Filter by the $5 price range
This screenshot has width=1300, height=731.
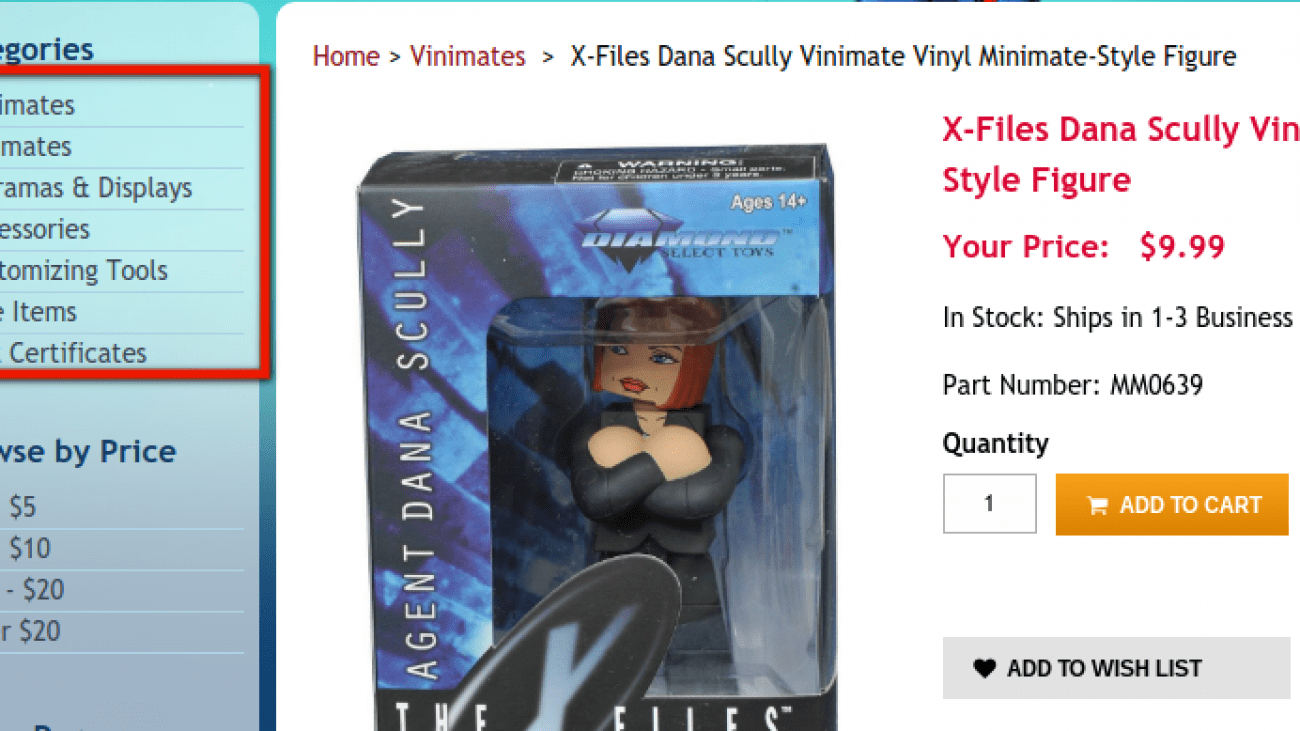coord(22,507)
